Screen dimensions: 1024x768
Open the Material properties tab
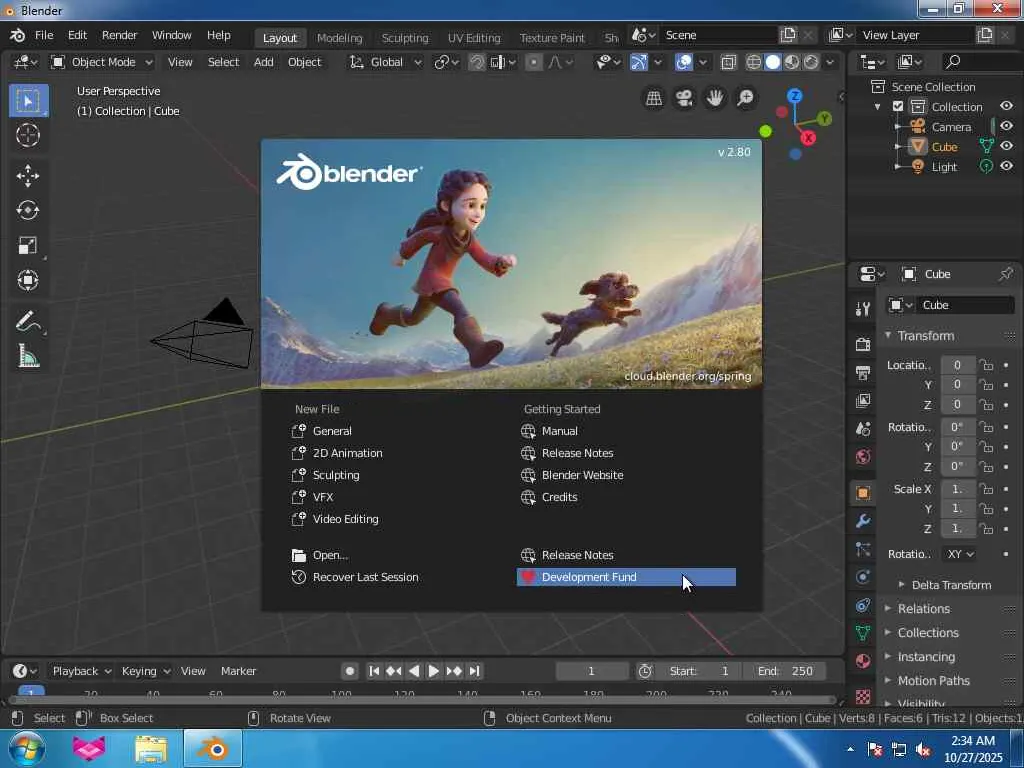[863, 661]
